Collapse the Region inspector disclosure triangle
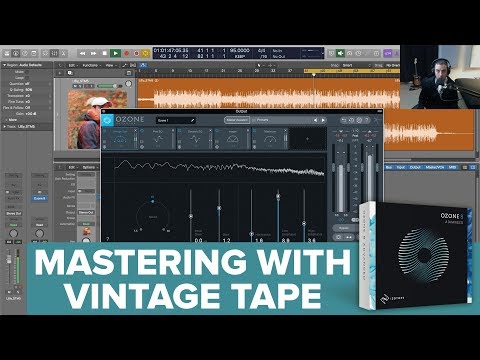This screenshot has width=480, height=360. click(x=4, y=65)
